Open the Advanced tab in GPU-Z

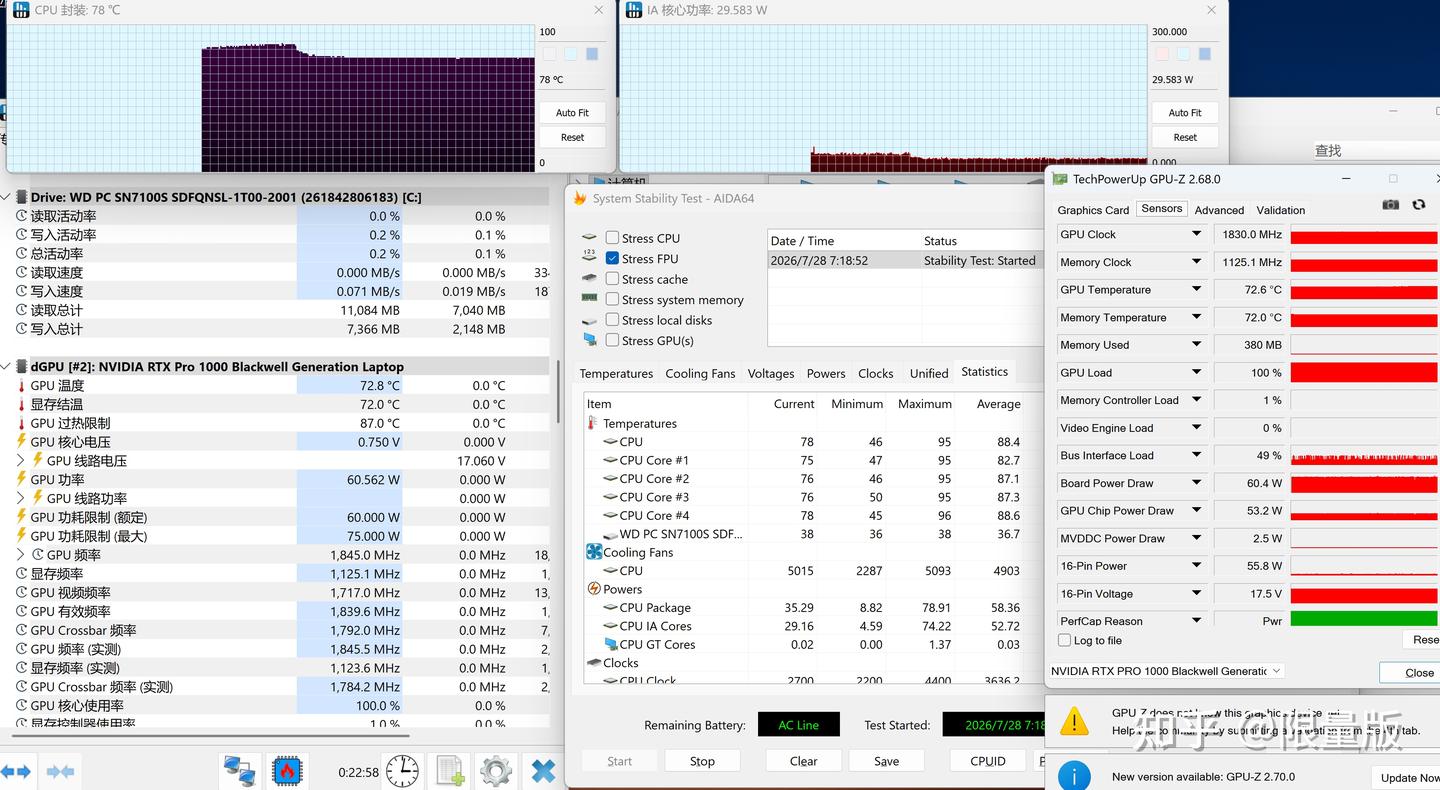click(x=1219, y=210)
